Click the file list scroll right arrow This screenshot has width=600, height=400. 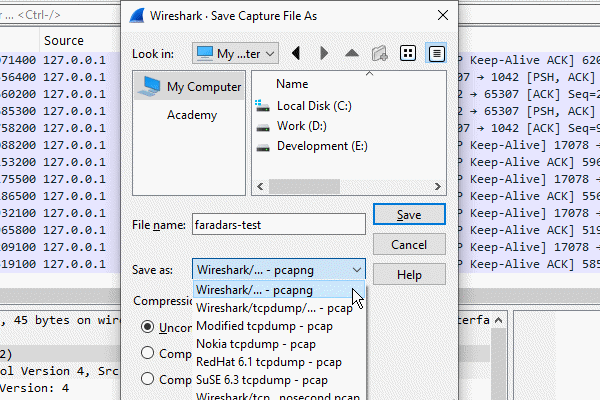pyautogui.click(x=437, y=187)
